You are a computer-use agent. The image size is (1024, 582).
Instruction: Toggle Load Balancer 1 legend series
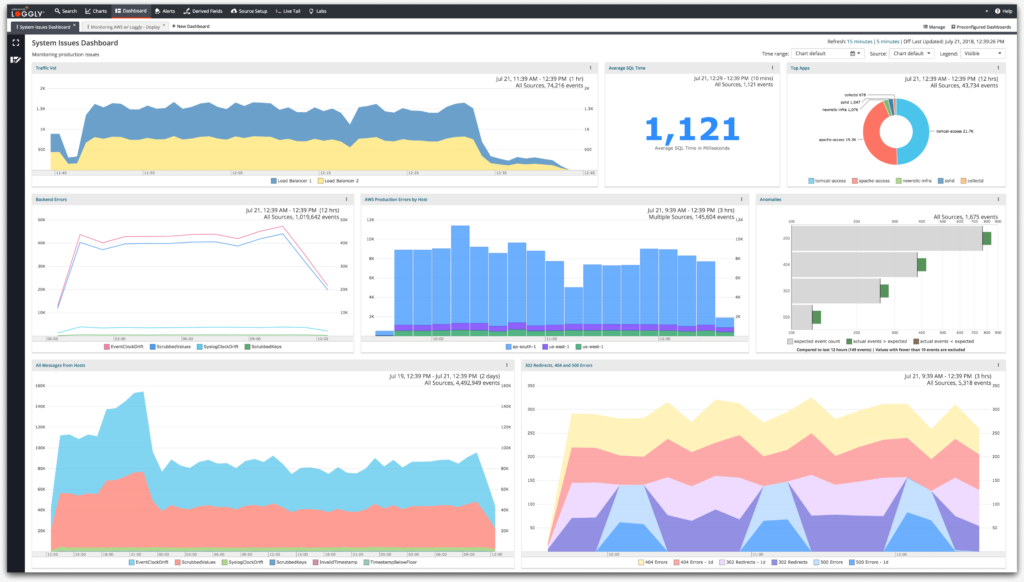[x=291, y=181]
